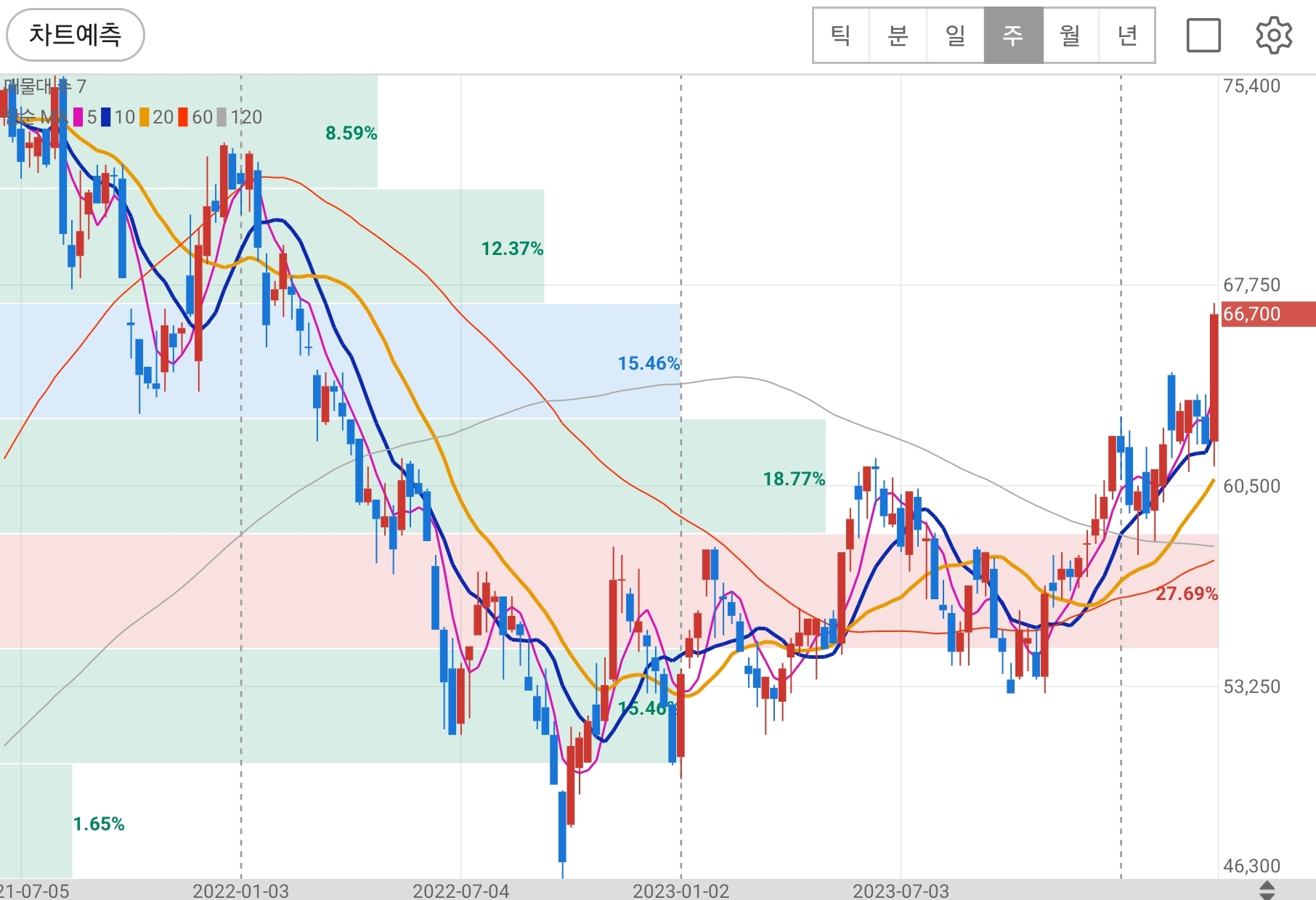Click the 1.65% volume profile label
1316x900 pixels.
click(99, 824)
